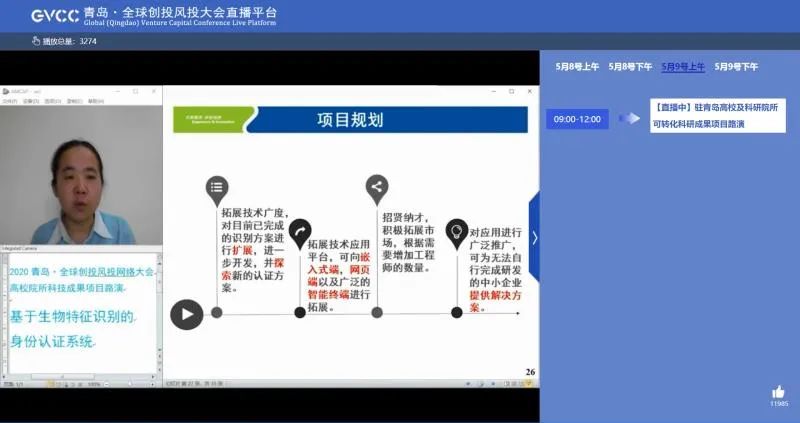
Task: Click the thumbs-up like icon
Action: coord(778,392)
